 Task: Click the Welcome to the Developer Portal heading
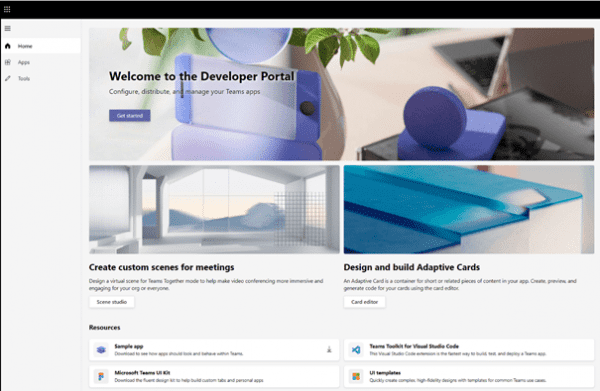click(x=202, y=76)
